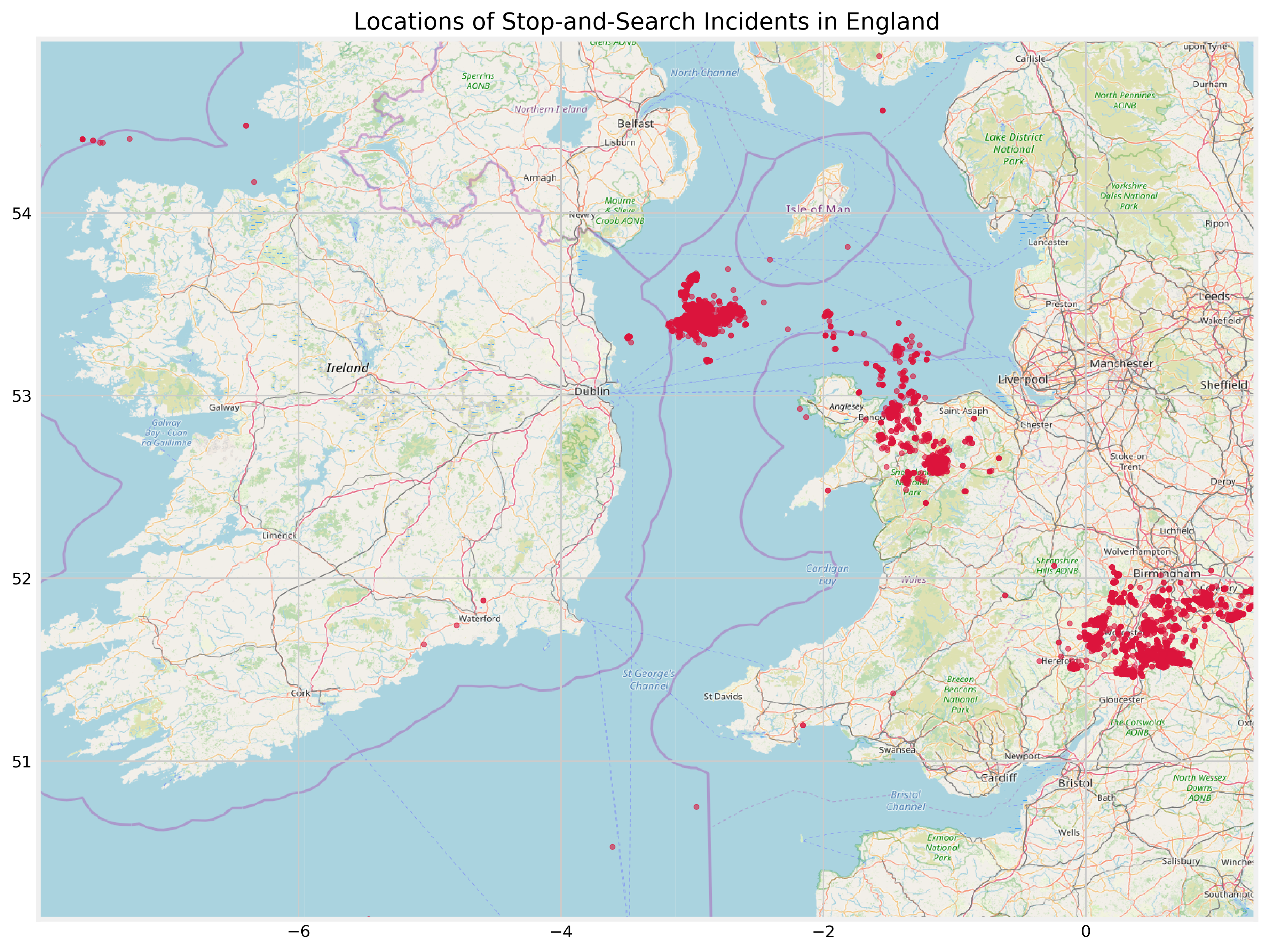Select the Northern Ireland region label
The width and height of the screenshot is (1267, 952).
[x=550, y=109]
